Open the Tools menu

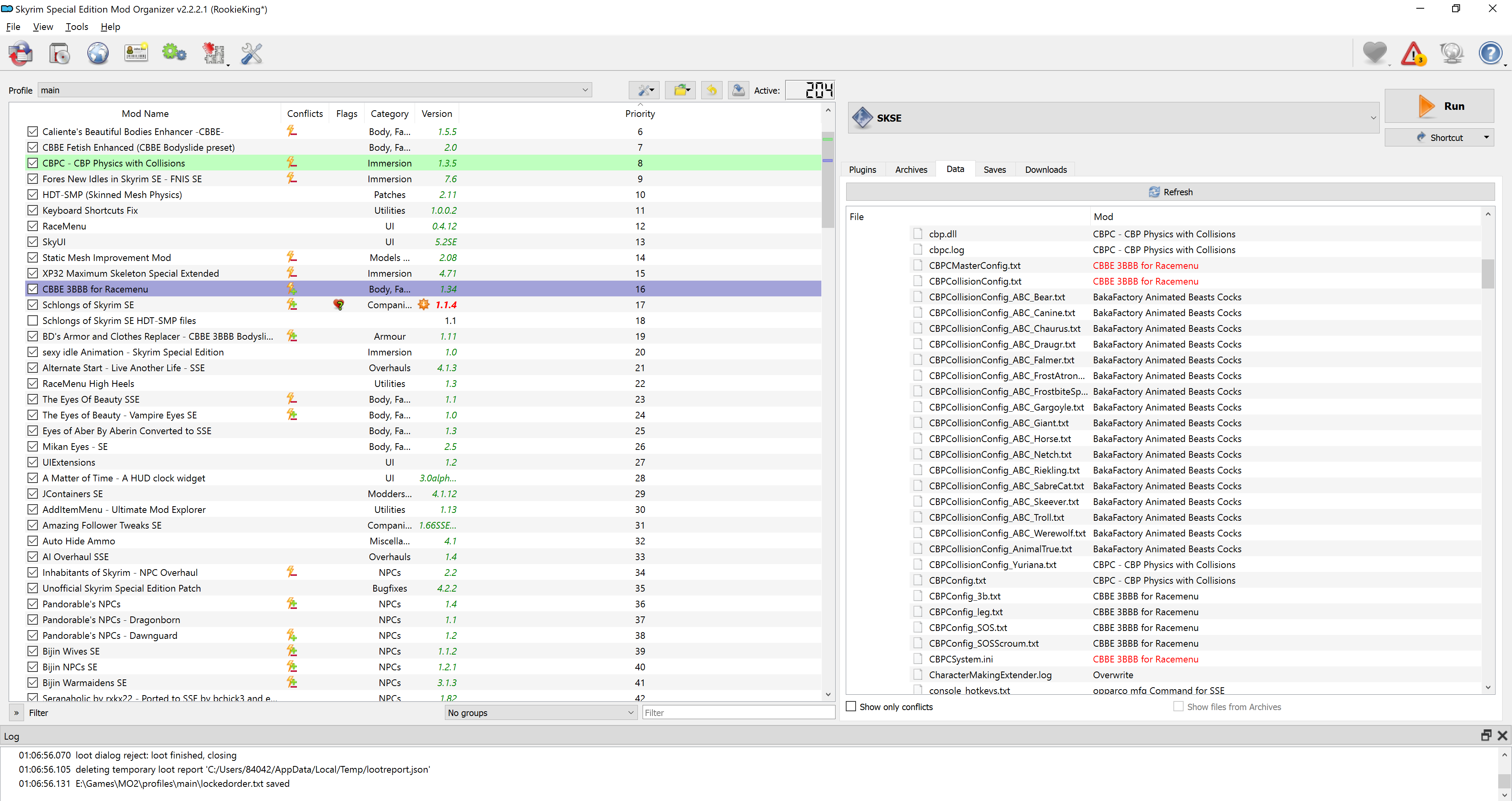tap(77, 26)
